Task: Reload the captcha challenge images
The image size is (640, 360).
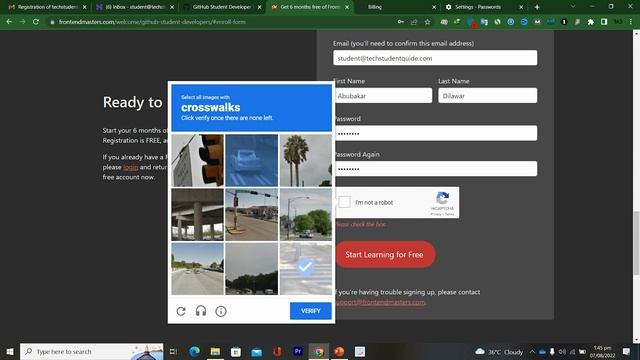Action: [181, 311]
